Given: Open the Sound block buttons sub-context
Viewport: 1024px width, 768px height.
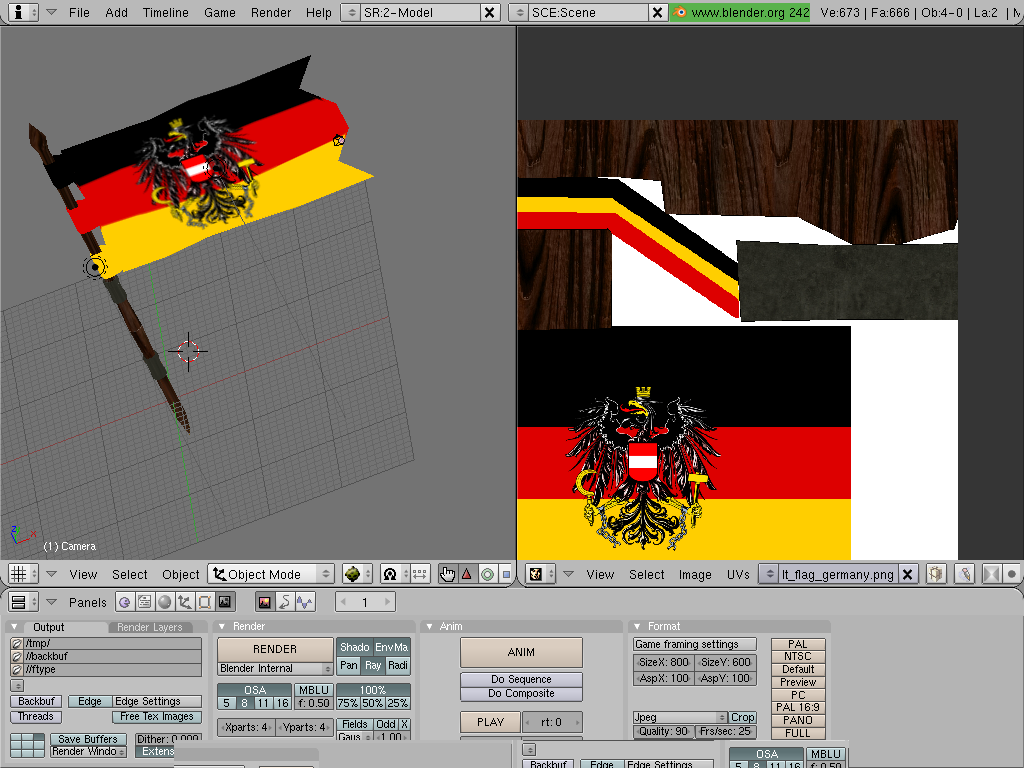Looking at the screenshot, I should click(x=305, y=601).
